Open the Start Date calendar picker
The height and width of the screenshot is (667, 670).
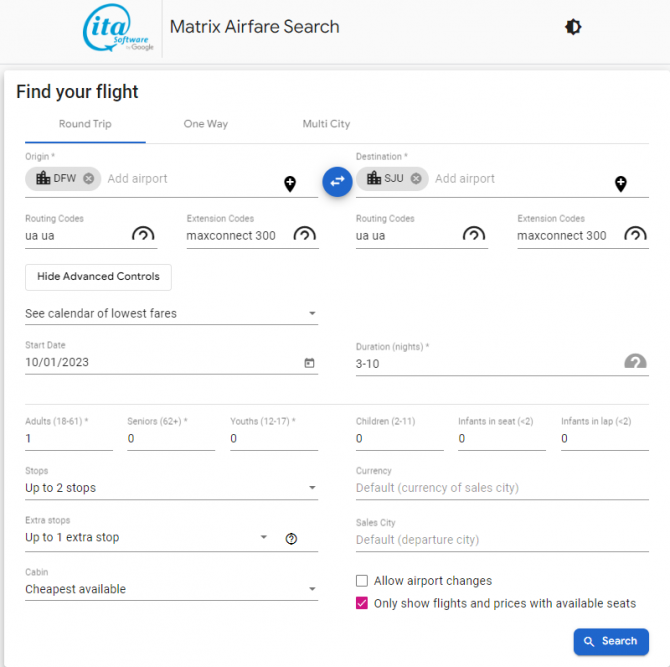click(309, 363)
